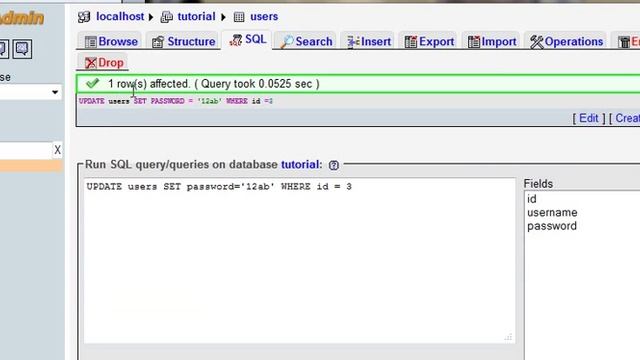Clear the sidebar filter with X
The image size is (640, 360).
(x=57, y=150)
